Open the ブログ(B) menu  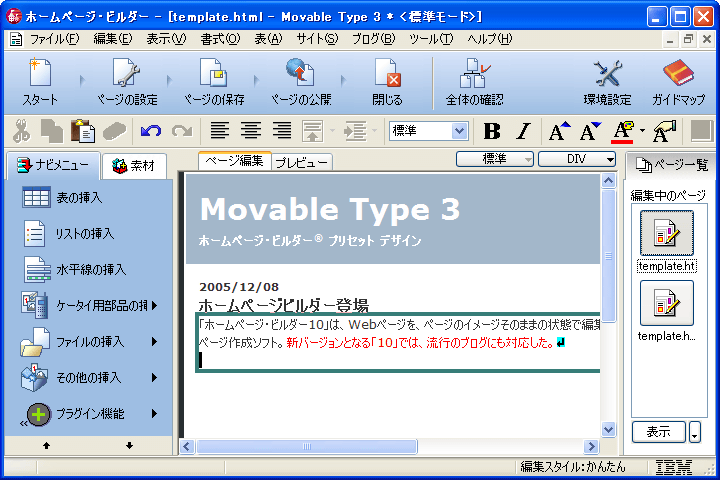pos(373,40)
